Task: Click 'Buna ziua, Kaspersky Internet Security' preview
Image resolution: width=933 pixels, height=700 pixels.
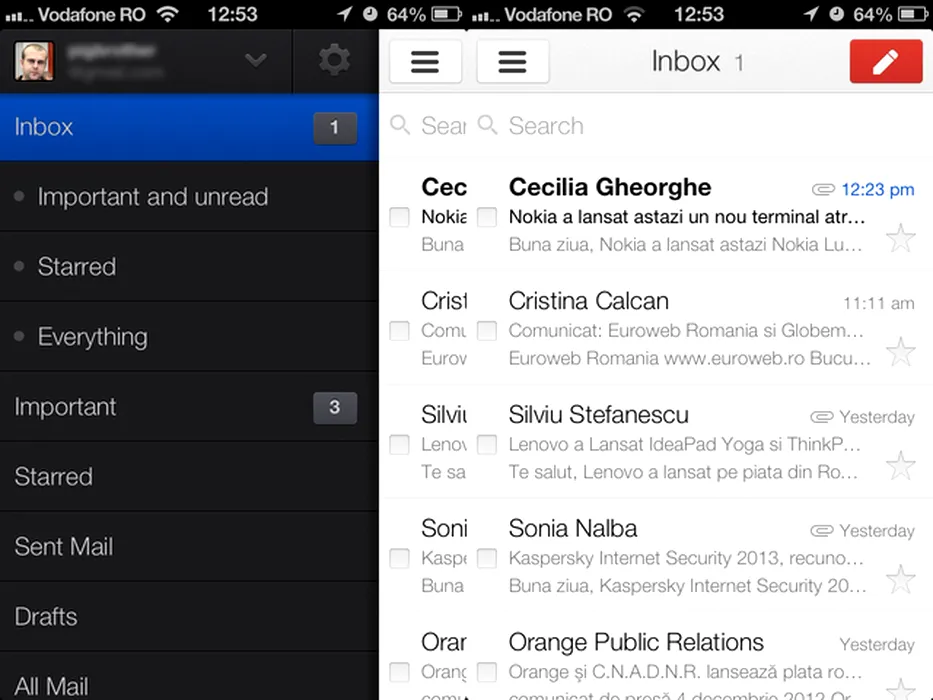Action: click(x=688, y=586)
